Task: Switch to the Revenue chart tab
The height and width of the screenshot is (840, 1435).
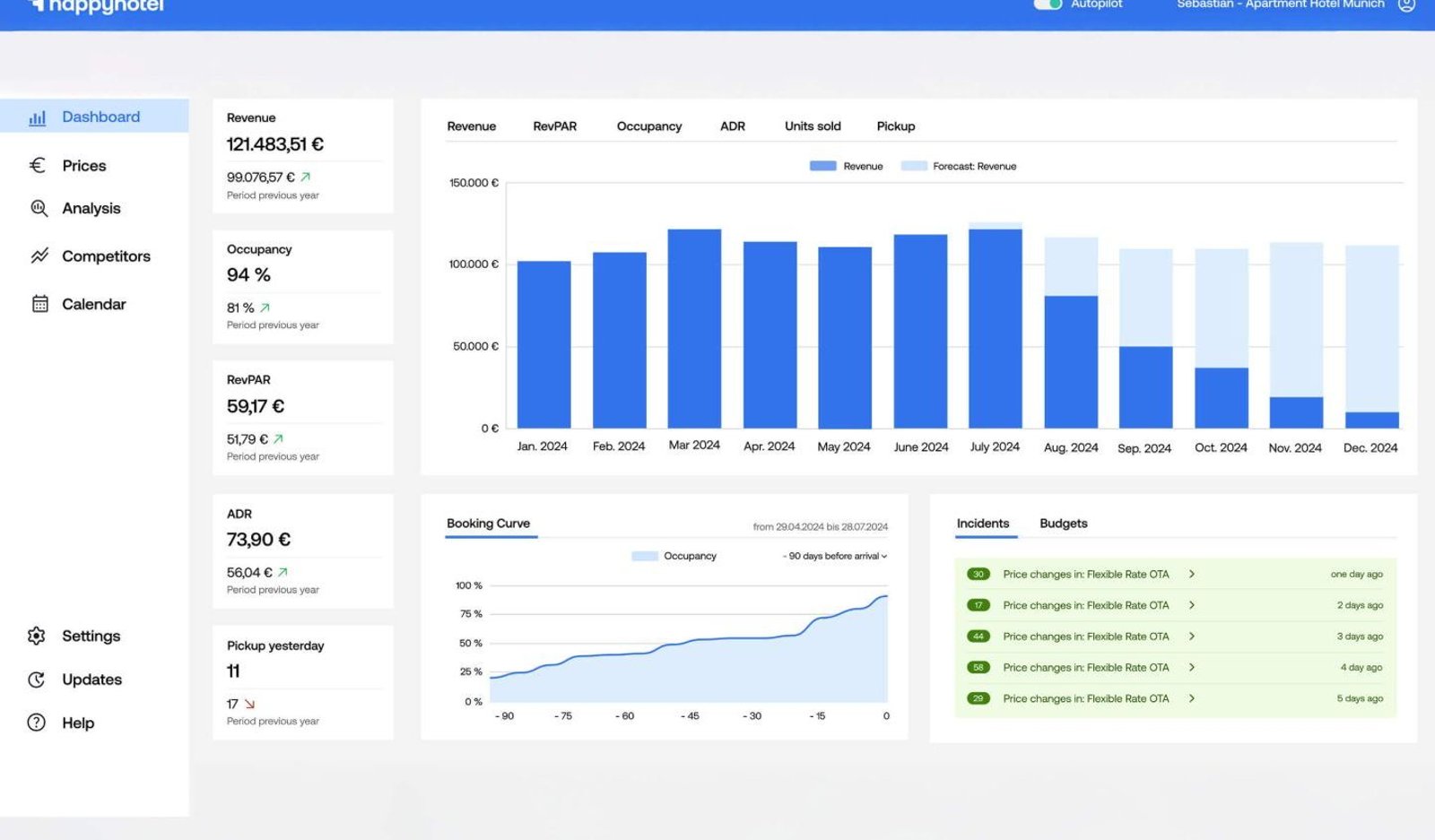Action: point(472,126)
